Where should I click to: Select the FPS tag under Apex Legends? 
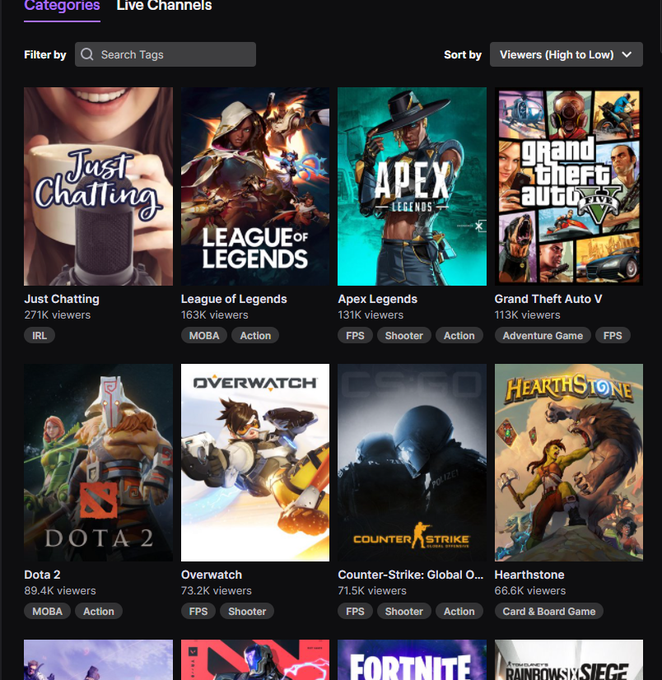(x=355, y=336)
